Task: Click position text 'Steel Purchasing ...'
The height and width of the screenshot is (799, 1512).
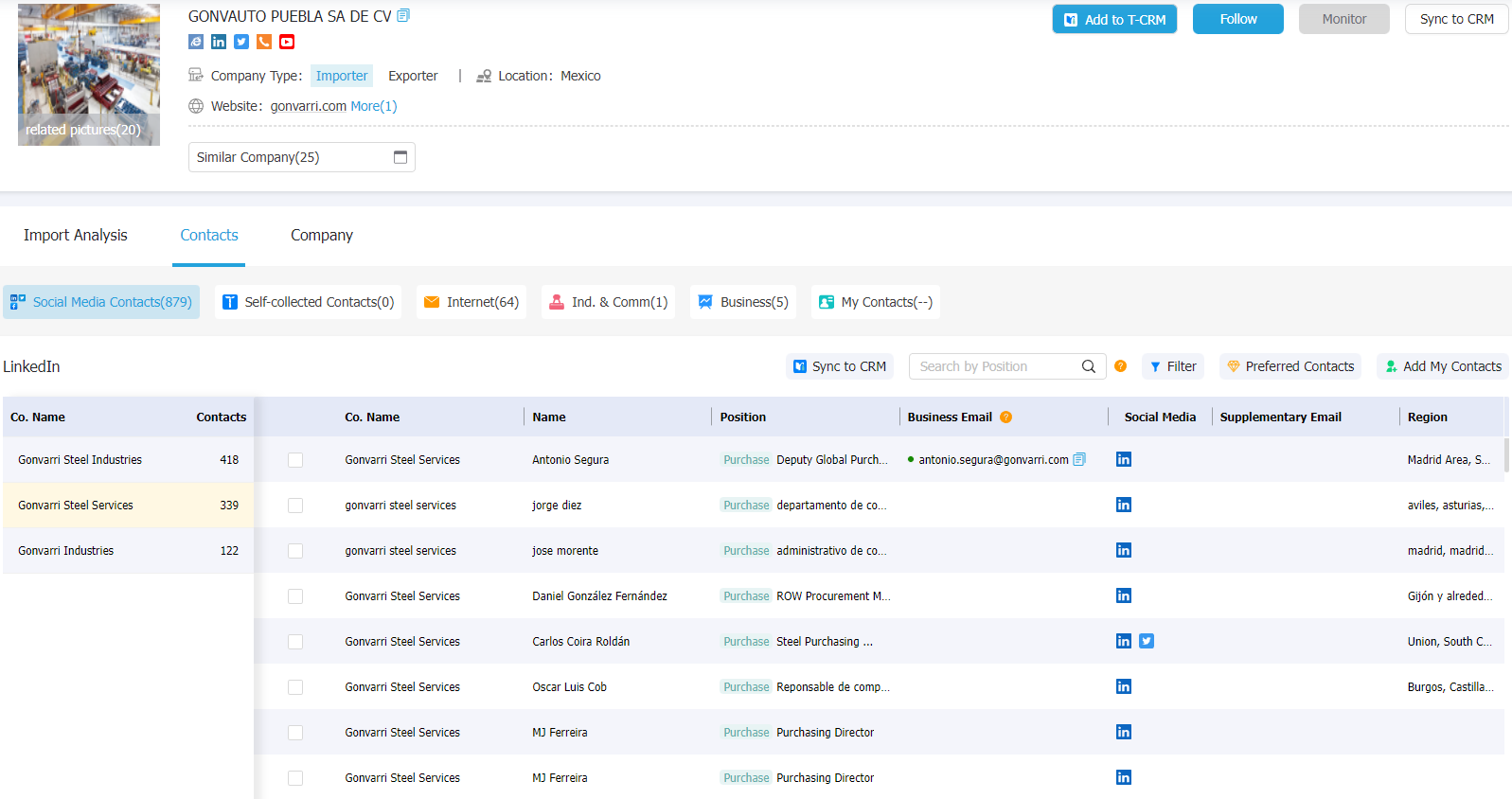Action: tap(825, 641)
